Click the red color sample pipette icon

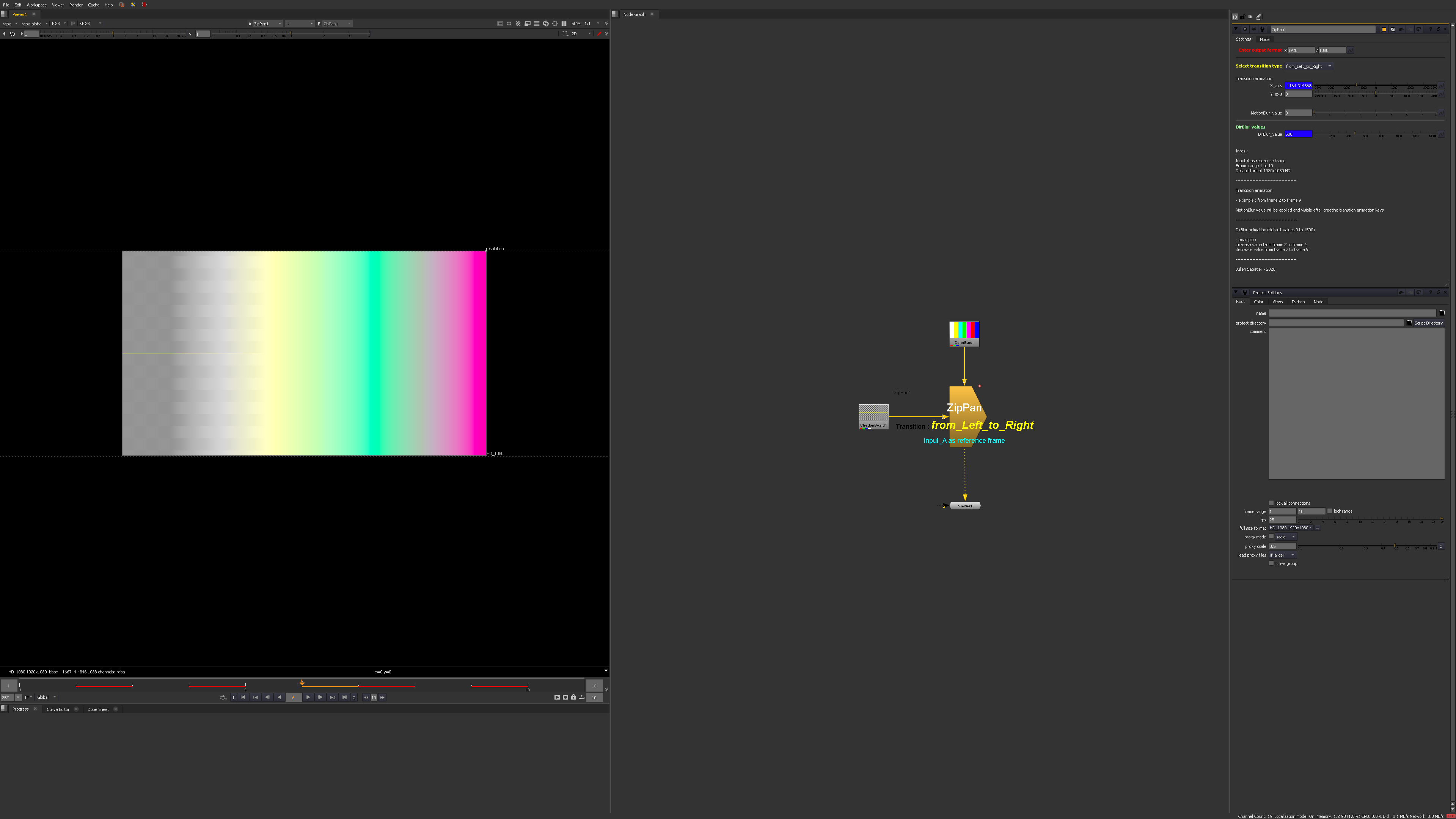click(x=599, y=34)
